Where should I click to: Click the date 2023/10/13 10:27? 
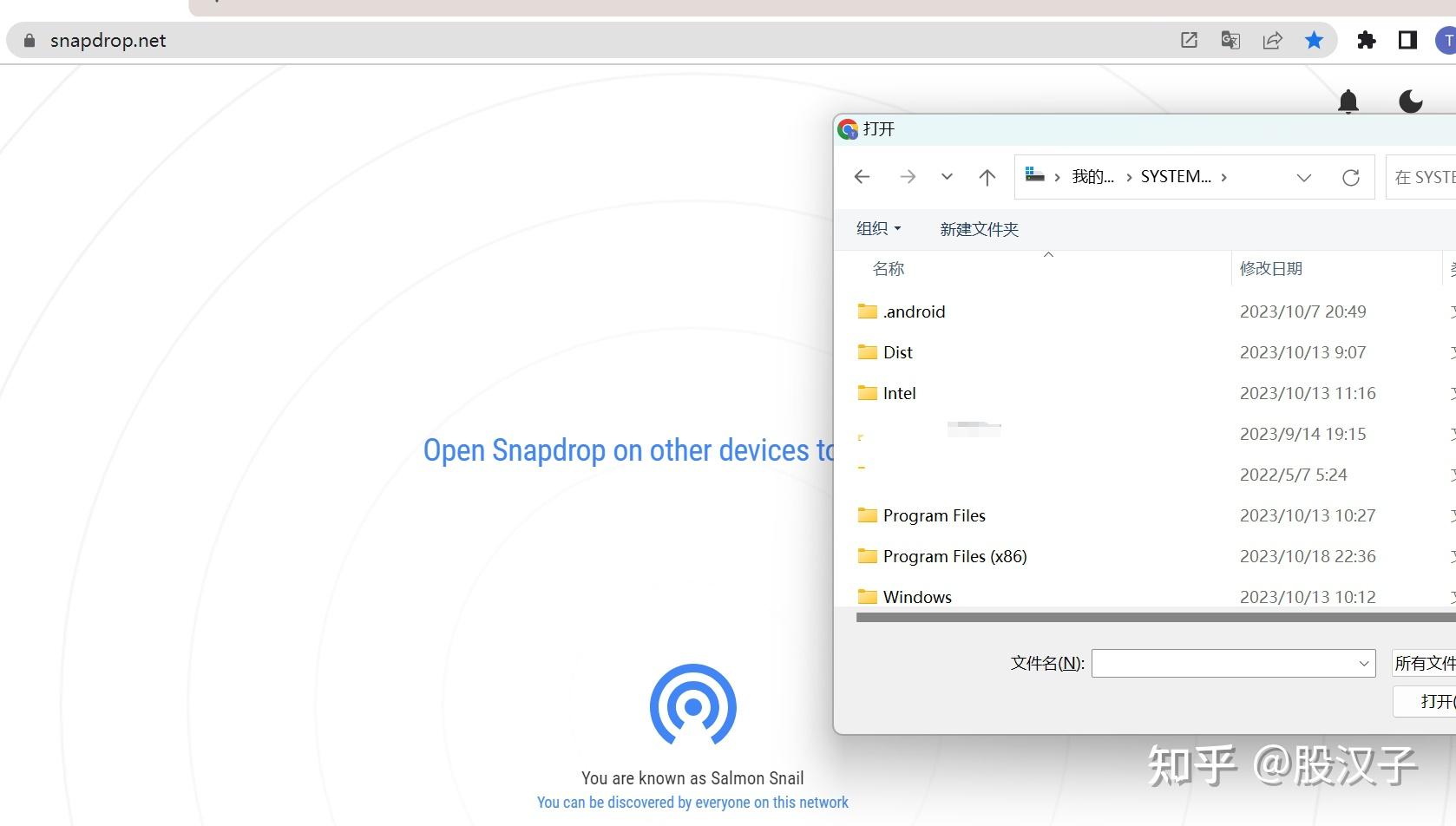point(1308,515)
